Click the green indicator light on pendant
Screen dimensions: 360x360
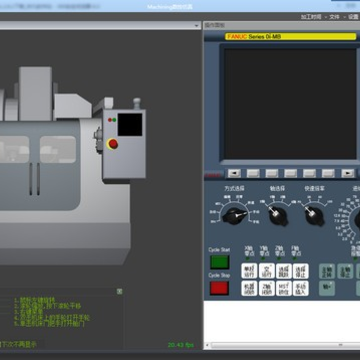[x=114, y=120]
